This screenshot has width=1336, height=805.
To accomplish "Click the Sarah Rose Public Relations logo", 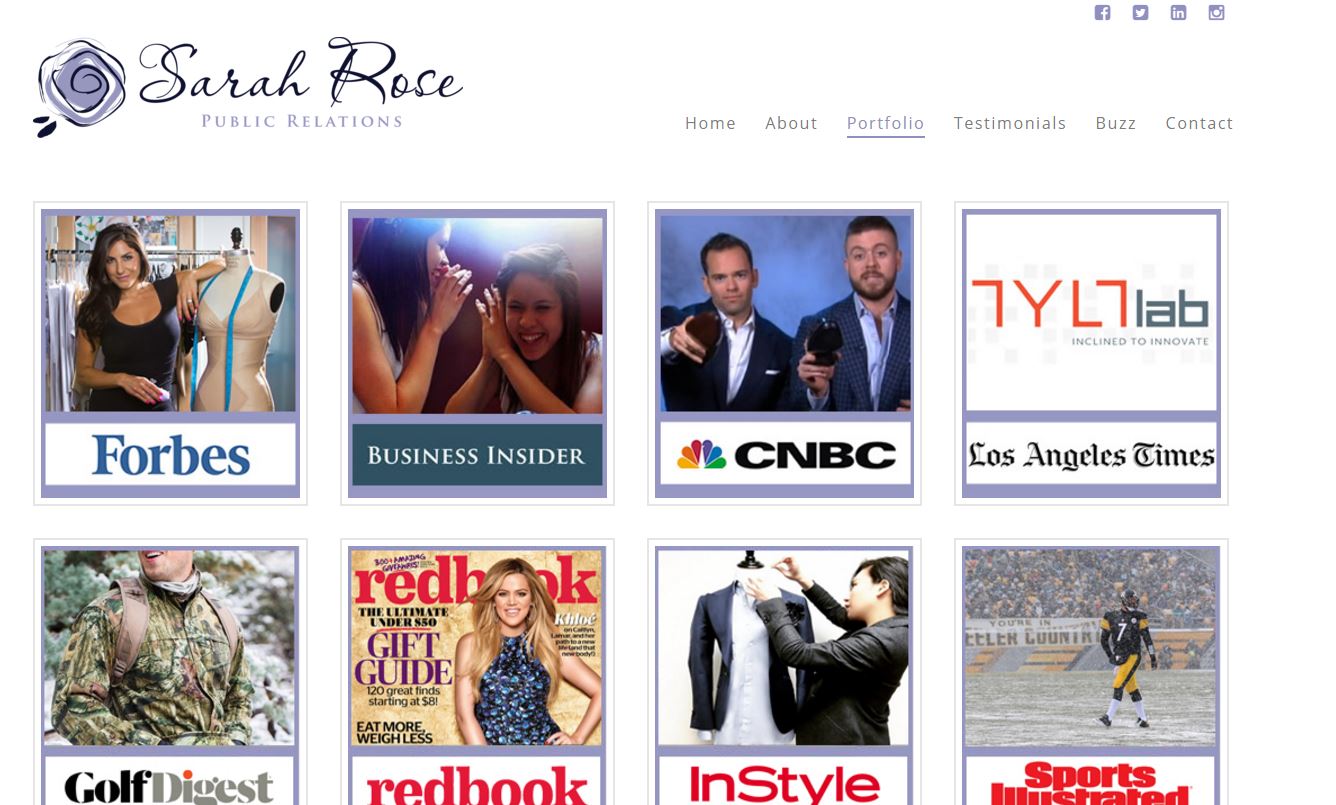I will point(247,87).
